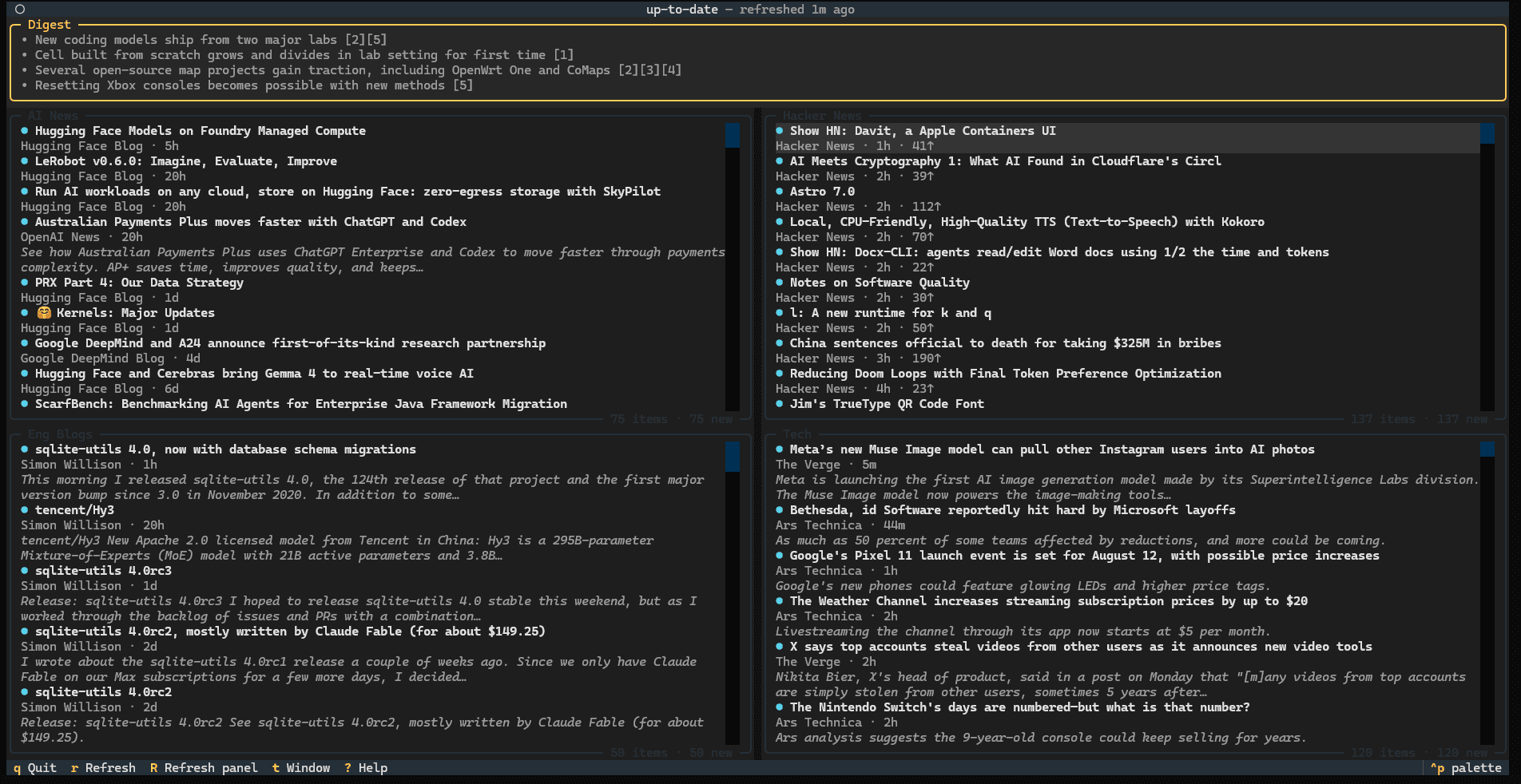This screenshot has height=784, width=1521.
Task: Select the AI News panel scrollbar thumb
Action: 733,135
